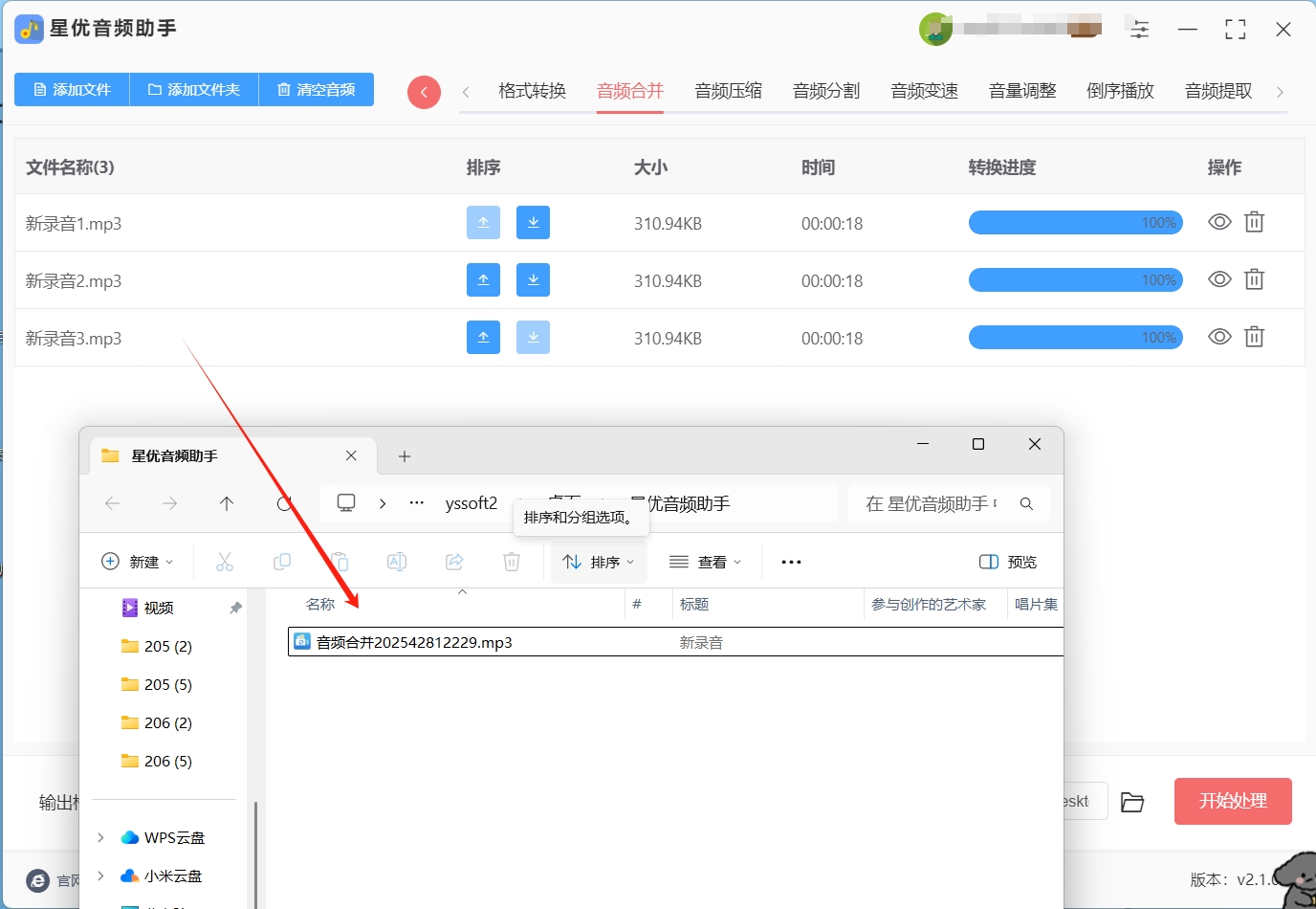
Task: Move 新录音3.mp3 up in order
Action: tap(483, 337)
